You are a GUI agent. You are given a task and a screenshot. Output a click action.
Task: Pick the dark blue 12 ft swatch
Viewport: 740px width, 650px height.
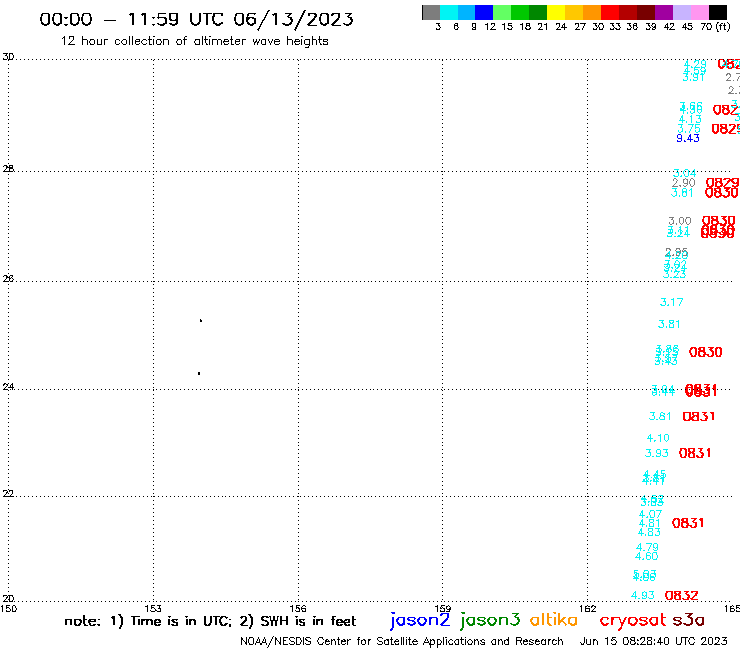pyautogui.click(x=485, y=12)
